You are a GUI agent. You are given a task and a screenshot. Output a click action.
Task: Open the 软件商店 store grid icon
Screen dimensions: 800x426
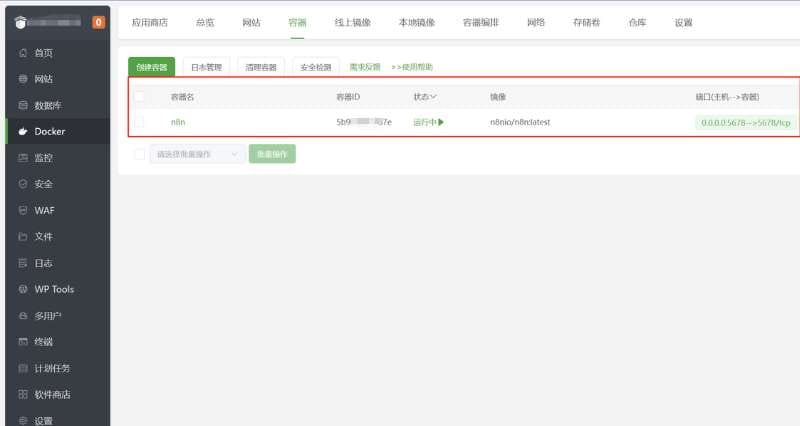(x=22, y=394)
